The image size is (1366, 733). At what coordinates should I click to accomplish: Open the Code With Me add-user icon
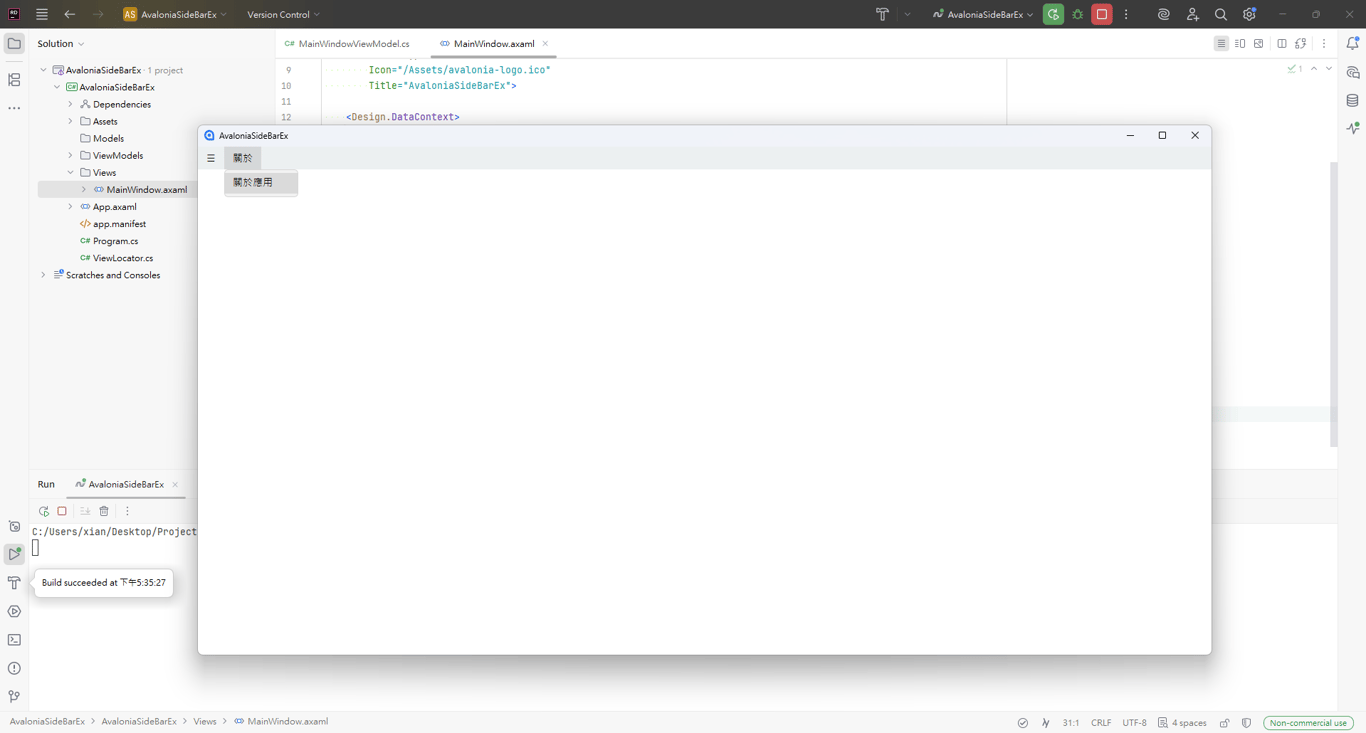(1192, 15)
